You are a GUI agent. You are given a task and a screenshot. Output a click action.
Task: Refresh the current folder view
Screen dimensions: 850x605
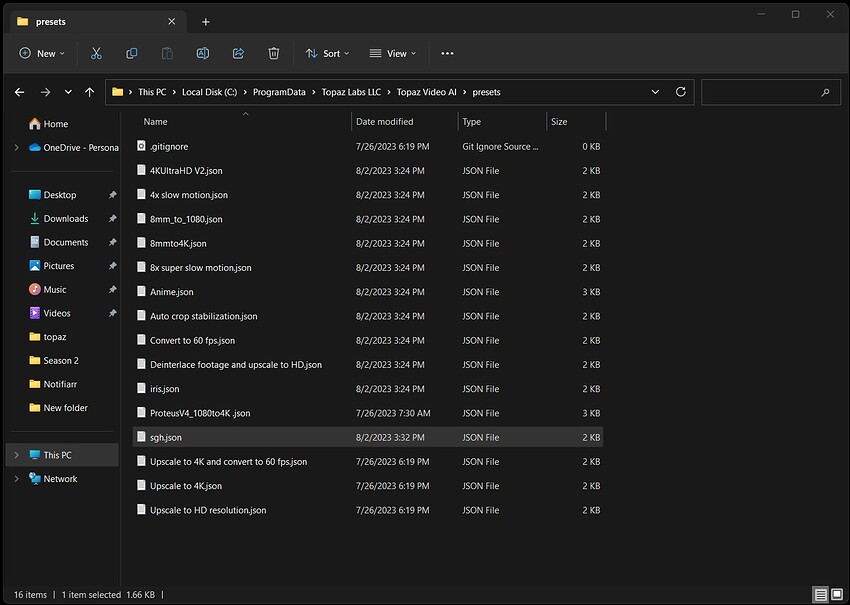click(x=681, y=92)
